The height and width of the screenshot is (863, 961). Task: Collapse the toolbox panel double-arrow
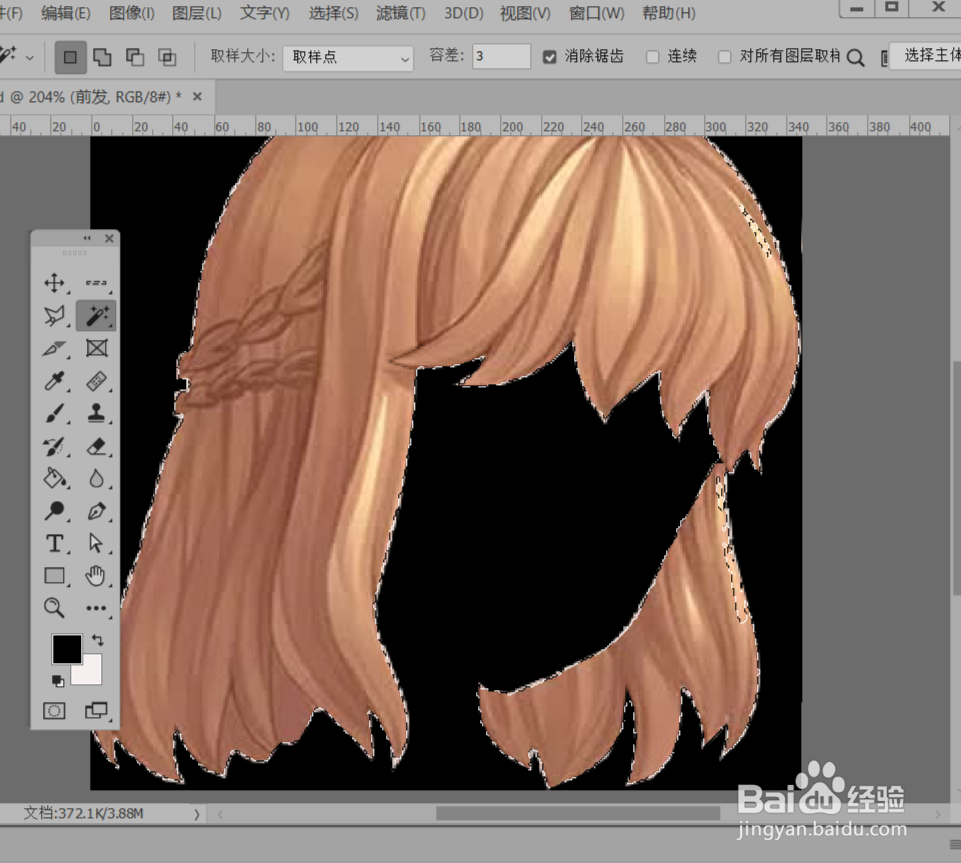pos(87,238)
